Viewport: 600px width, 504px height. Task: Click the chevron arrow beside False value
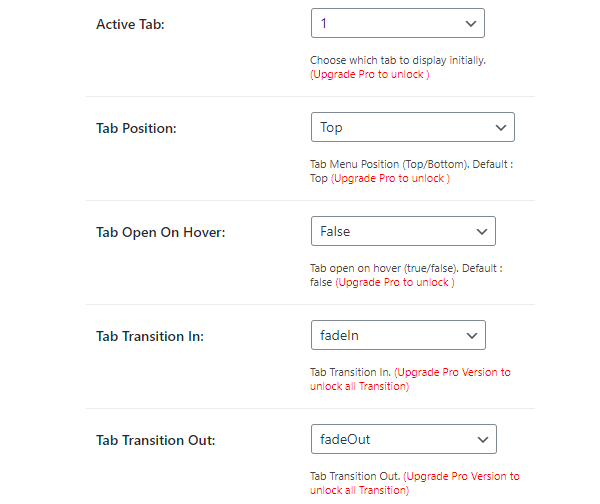tap(482, 231)
